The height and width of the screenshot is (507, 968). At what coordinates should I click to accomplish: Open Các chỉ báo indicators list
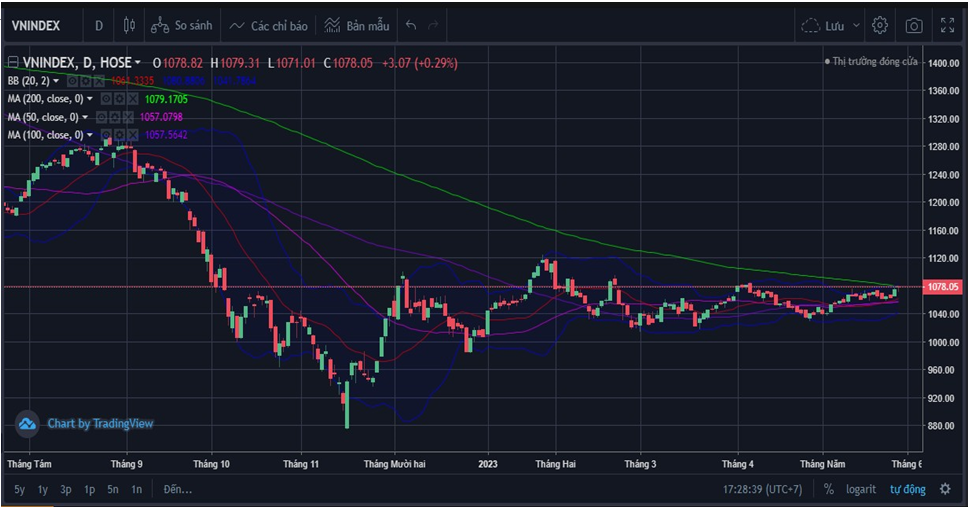[267, 25]
